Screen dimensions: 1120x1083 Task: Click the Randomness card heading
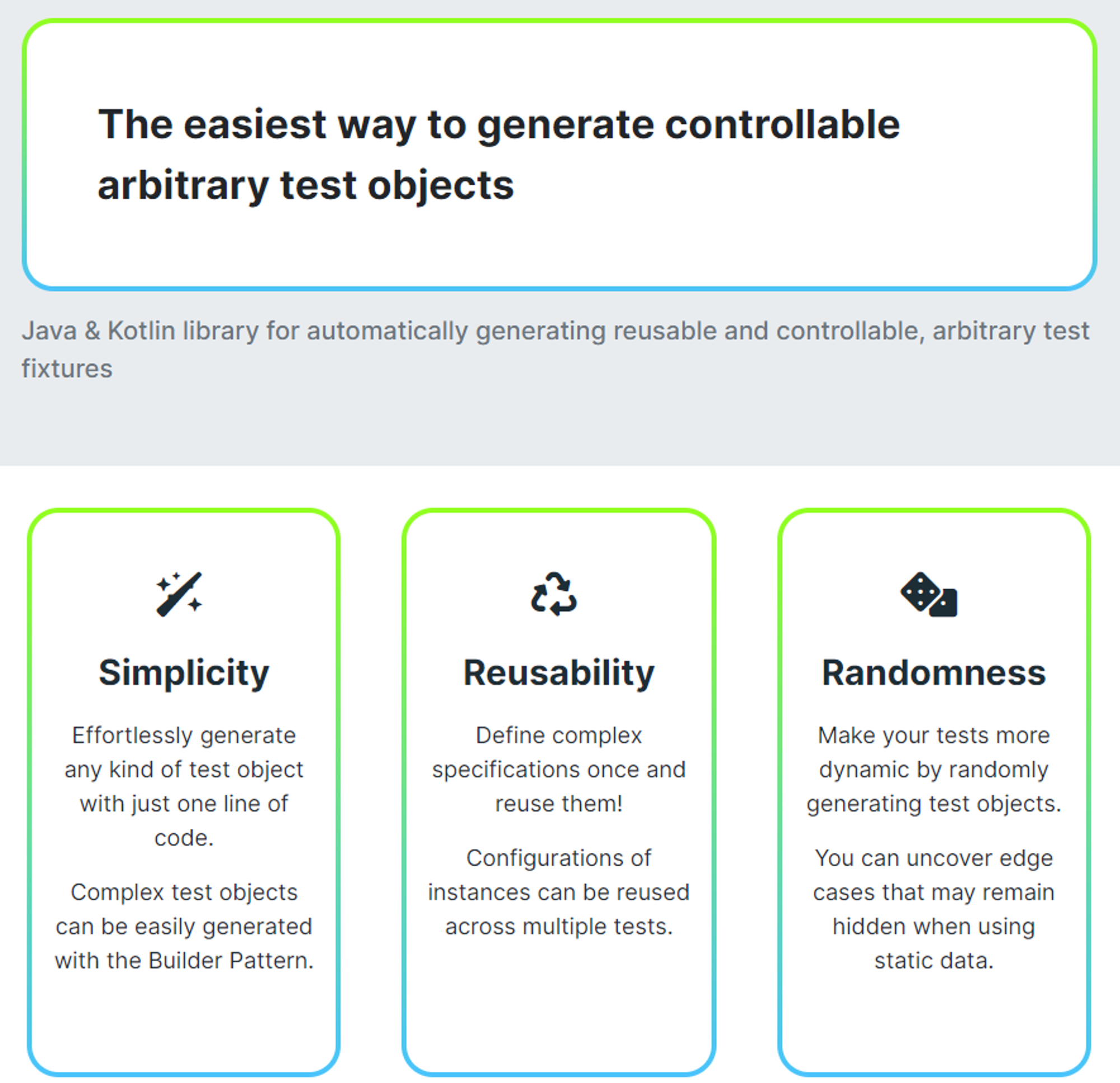click(934, 673)
